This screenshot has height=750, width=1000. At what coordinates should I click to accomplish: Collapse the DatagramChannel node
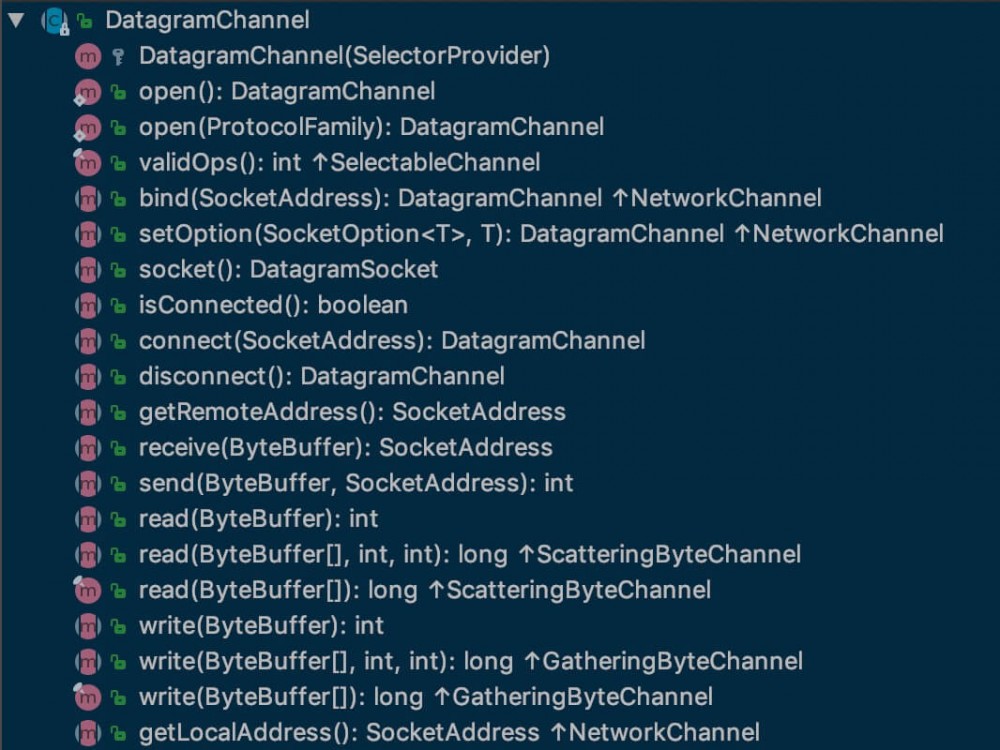[x=14, y=18]
